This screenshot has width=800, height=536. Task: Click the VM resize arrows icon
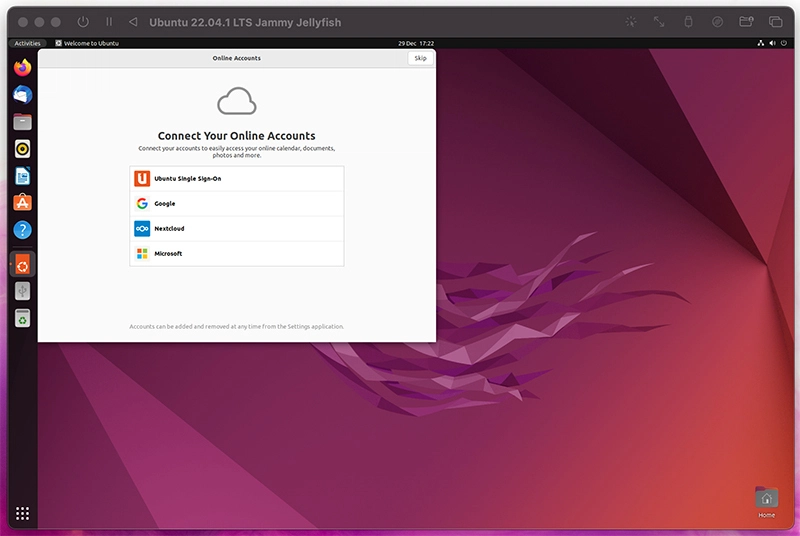click(659, 22)
